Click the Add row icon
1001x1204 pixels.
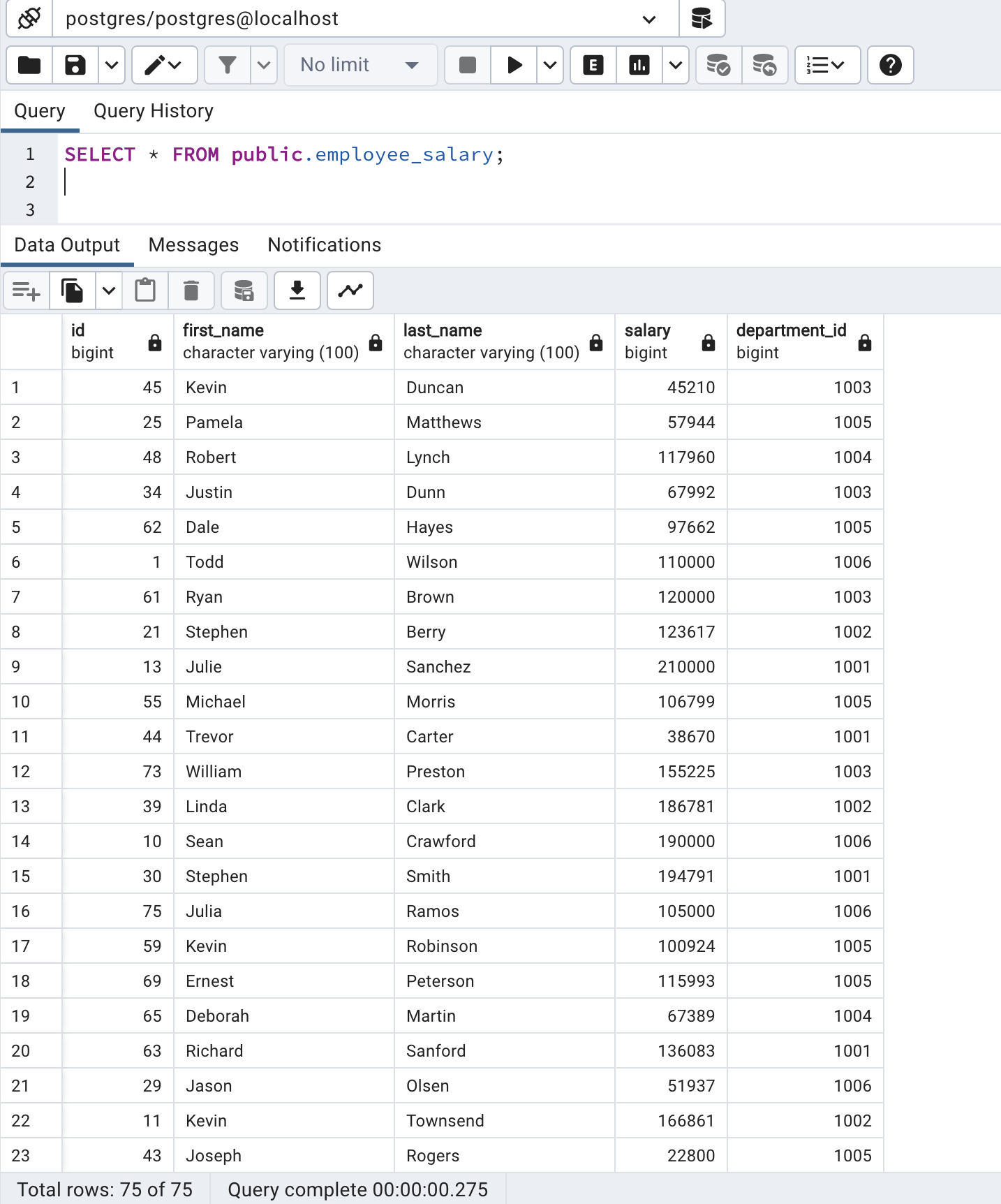[x=27, y=291]
